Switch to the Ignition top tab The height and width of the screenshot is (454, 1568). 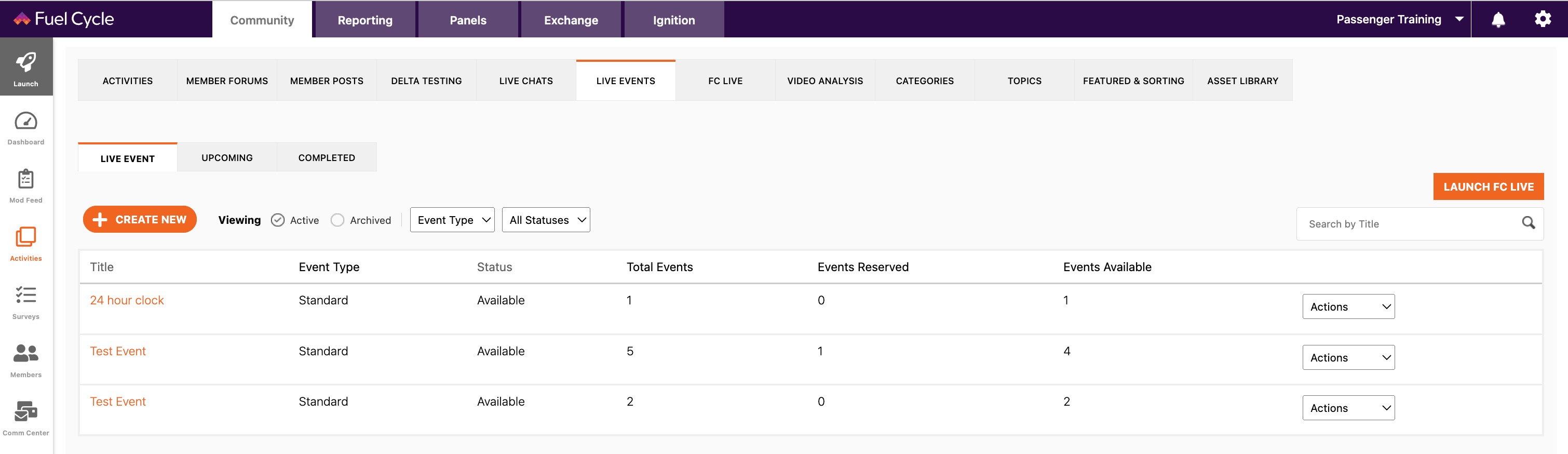[x=674, y=20]
